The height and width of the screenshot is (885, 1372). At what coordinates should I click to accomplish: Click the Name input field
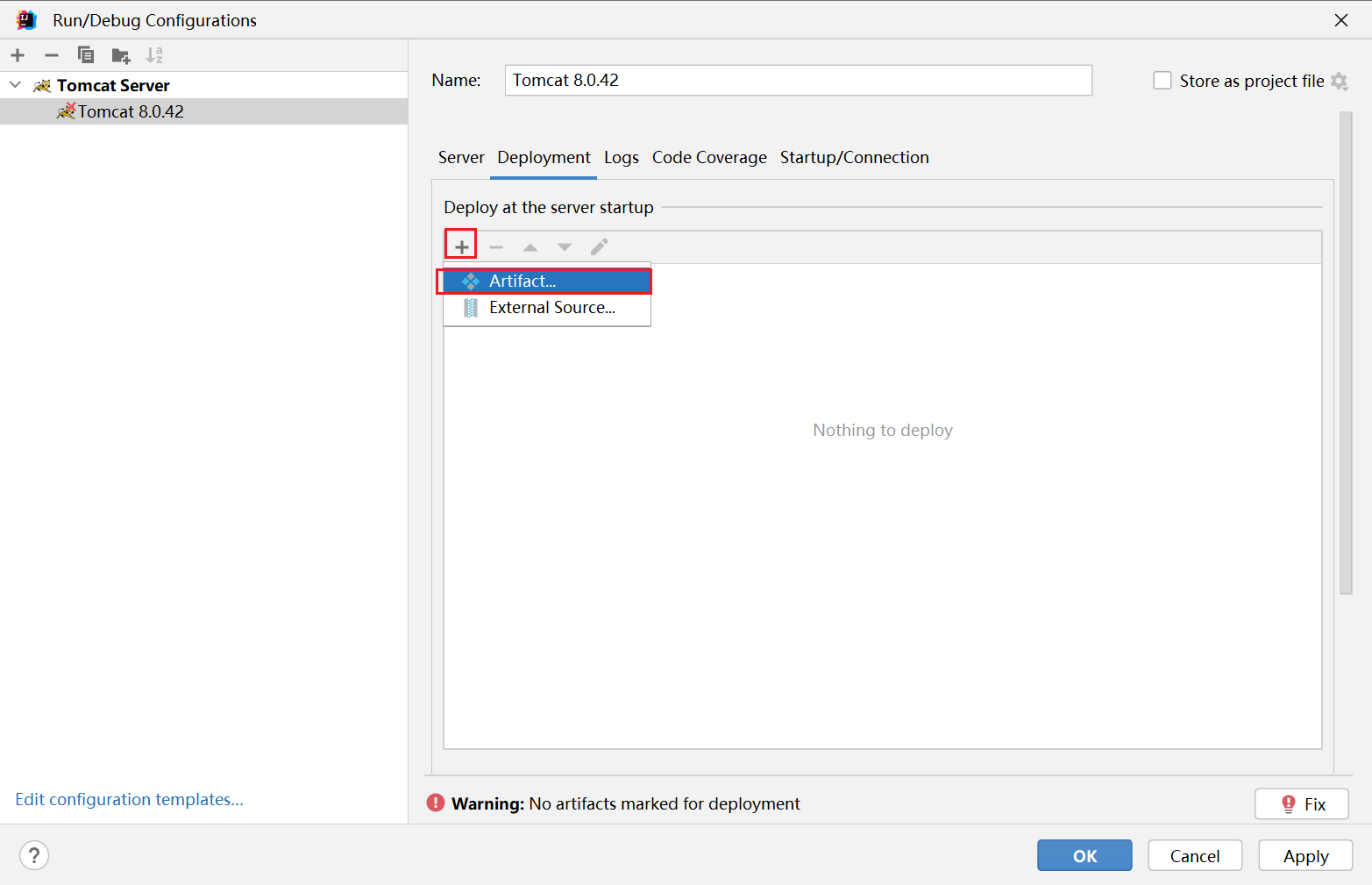[x=798, y=80]
